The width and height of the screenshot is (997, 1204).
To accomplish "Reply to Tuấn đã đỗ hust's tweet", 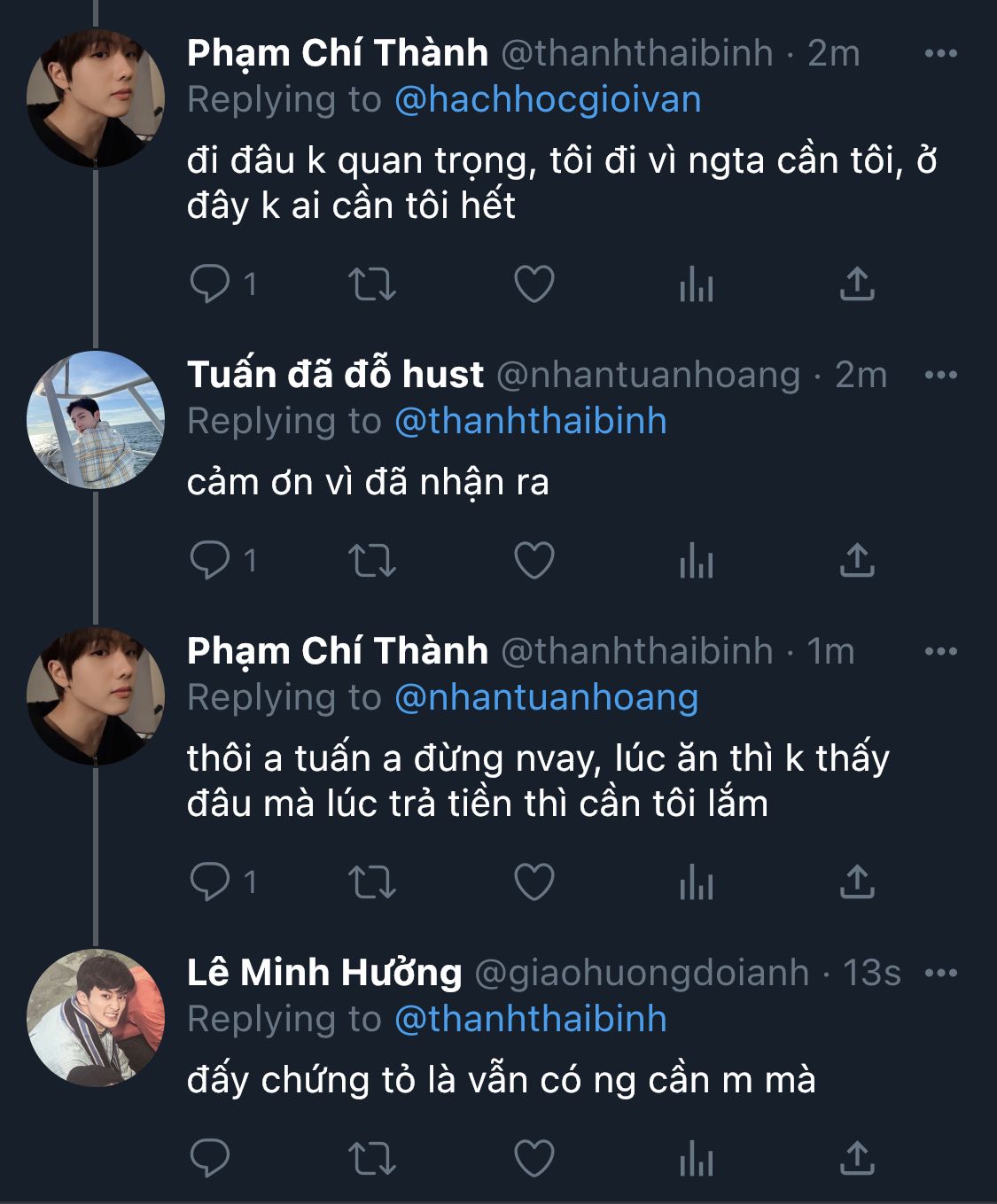I will click(210, 560).
